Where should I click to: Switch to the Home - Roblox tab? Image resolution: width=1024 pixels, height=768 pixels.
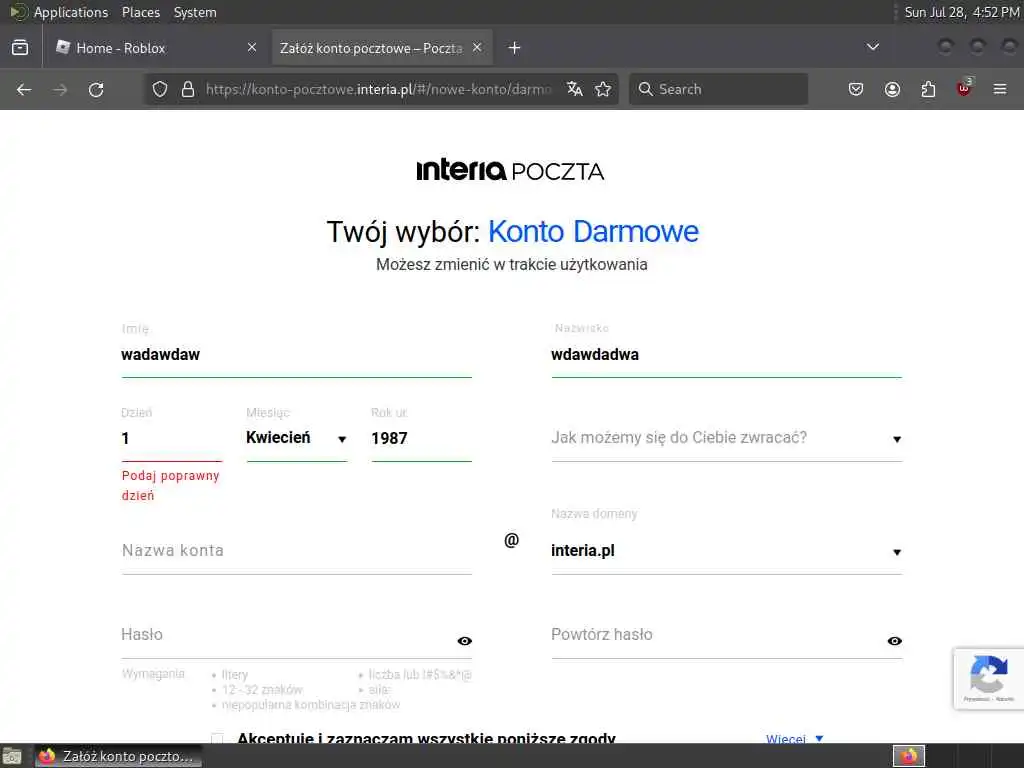pos(156,48)
